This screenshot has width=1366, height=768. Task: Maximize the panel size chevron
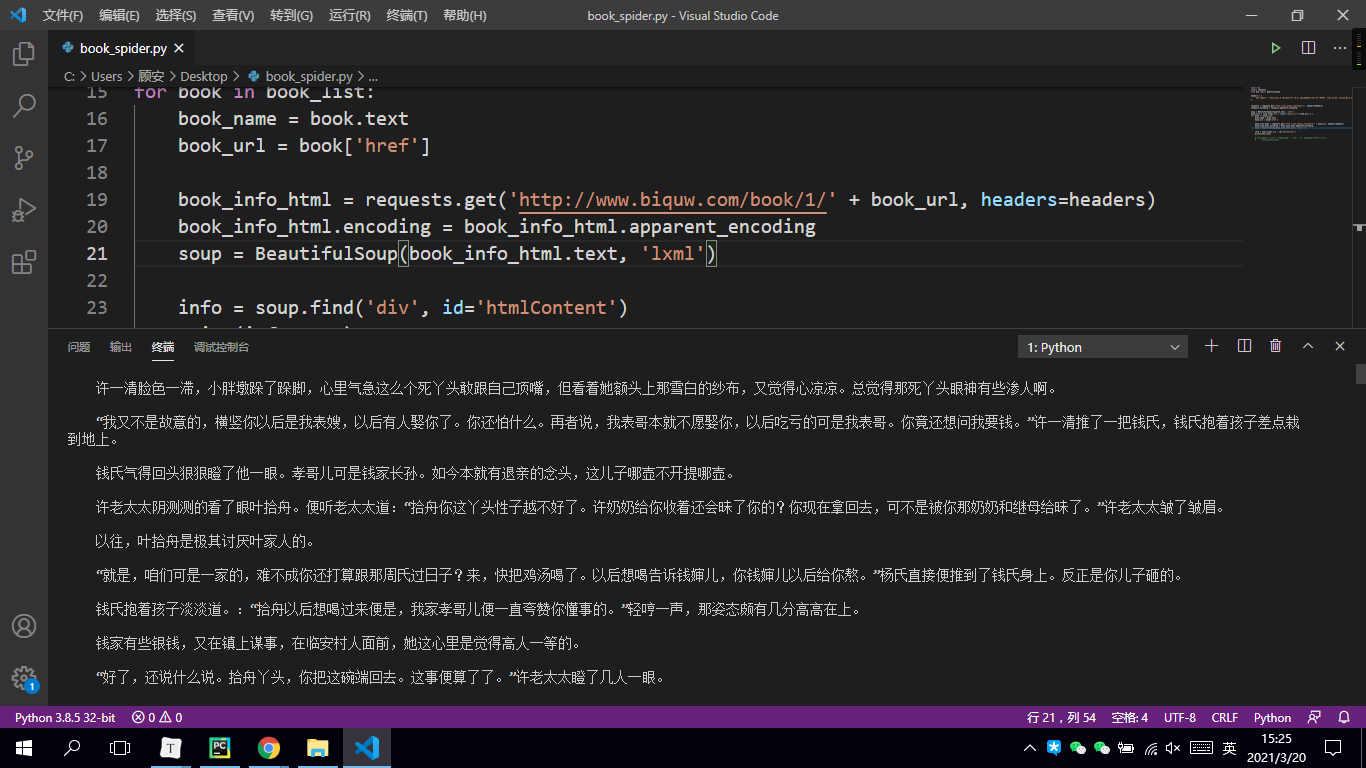click(1308, 346)
